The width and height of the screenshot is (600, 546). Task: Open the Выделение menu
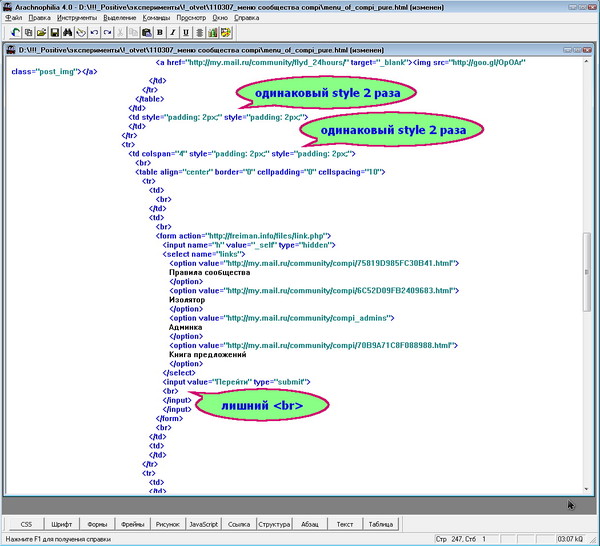point(119,18)
